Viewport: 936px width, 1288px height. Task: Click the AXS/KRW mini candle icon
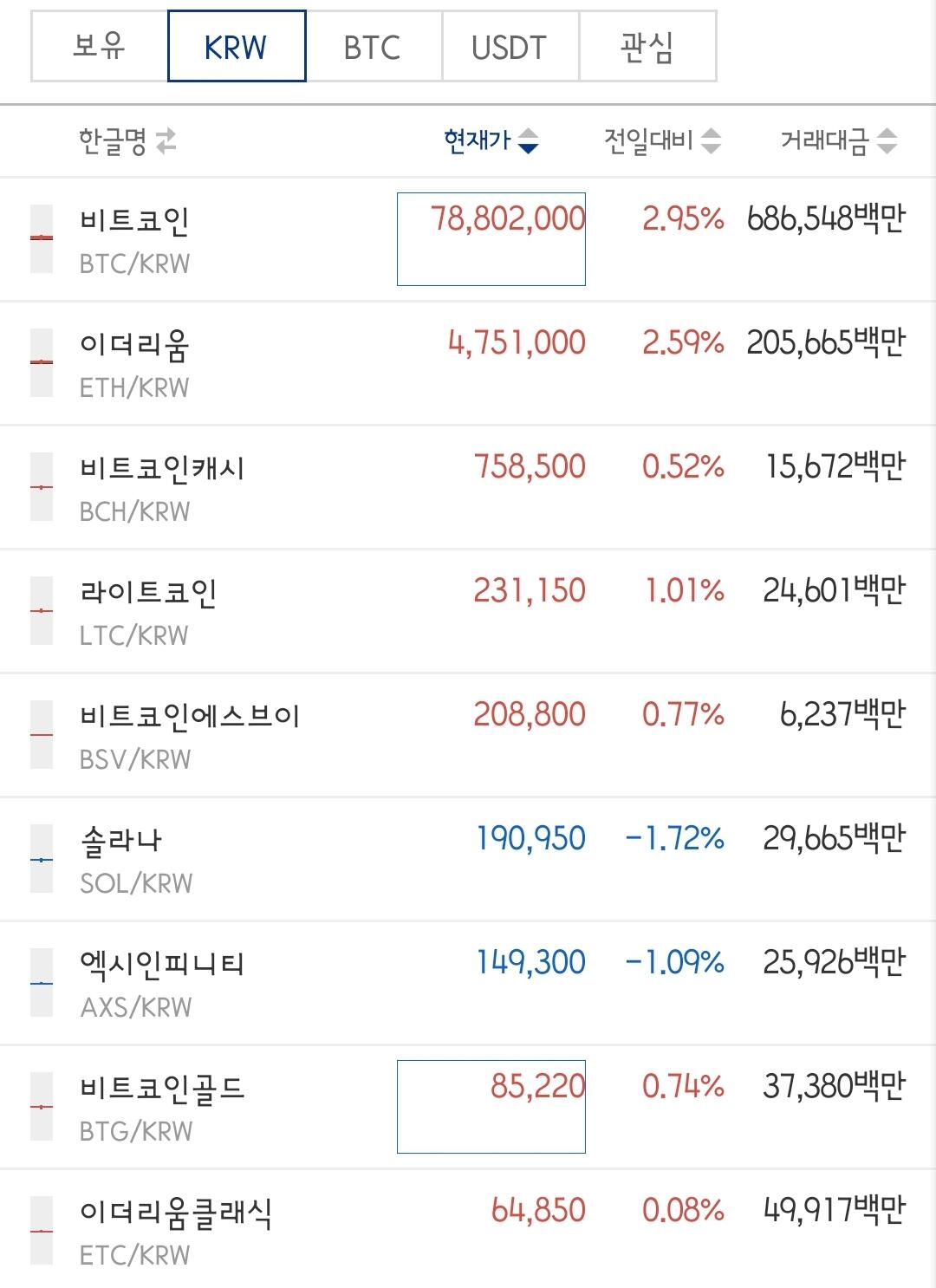click(42, 982)
